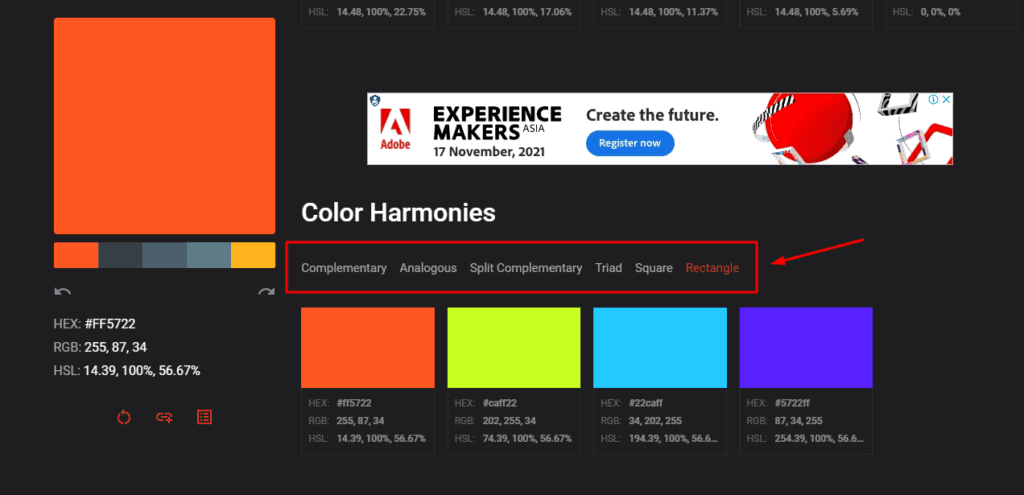The image size is (1024, 495).
Task: Click the red add-link icon
Action: (164, 417)
